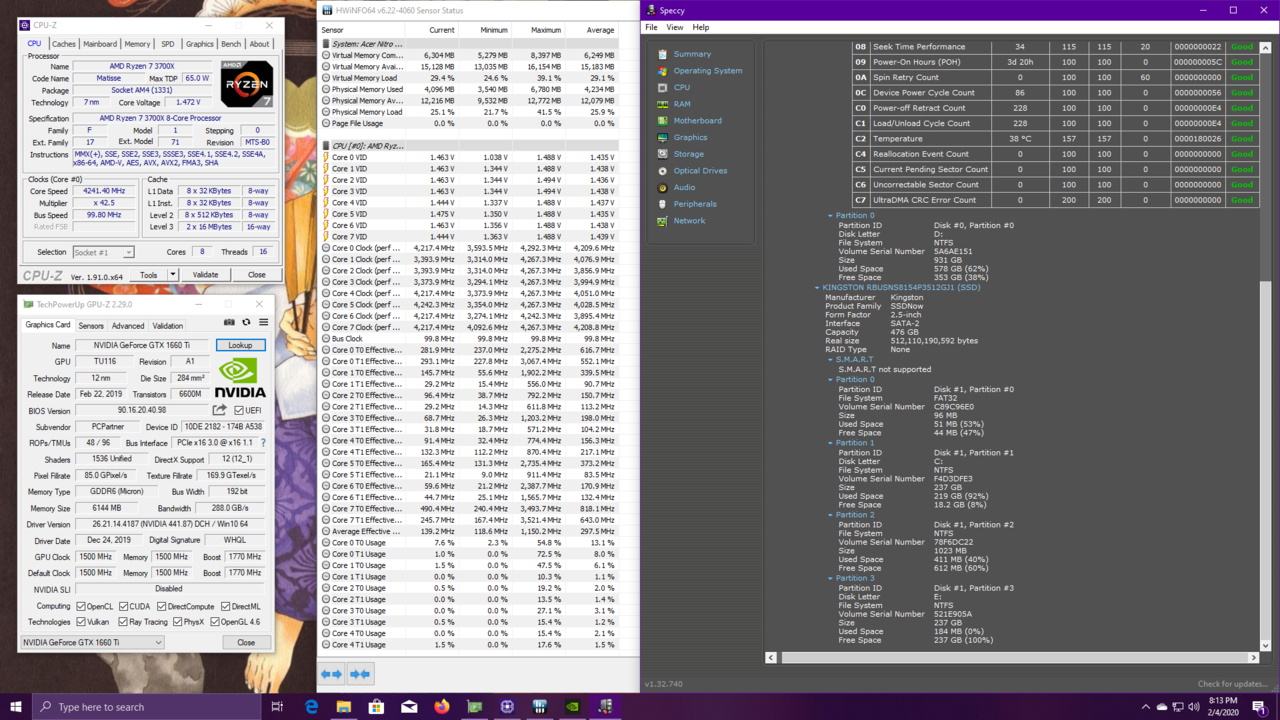Switch to SPD tab in CPU-Z
This screenshot has width=1280, height=720.
(x=167, y=44)
